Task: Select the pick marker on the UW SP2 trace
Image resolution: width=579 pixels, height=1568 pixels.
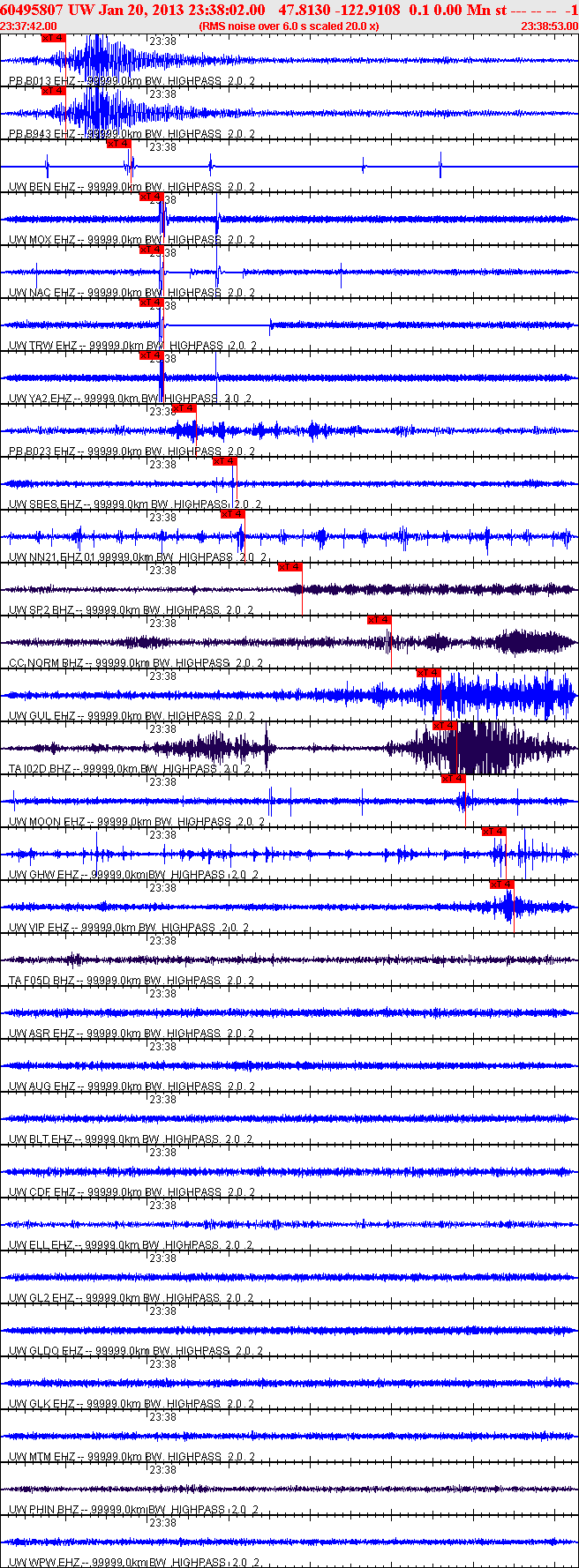Action: coord(290,567)
